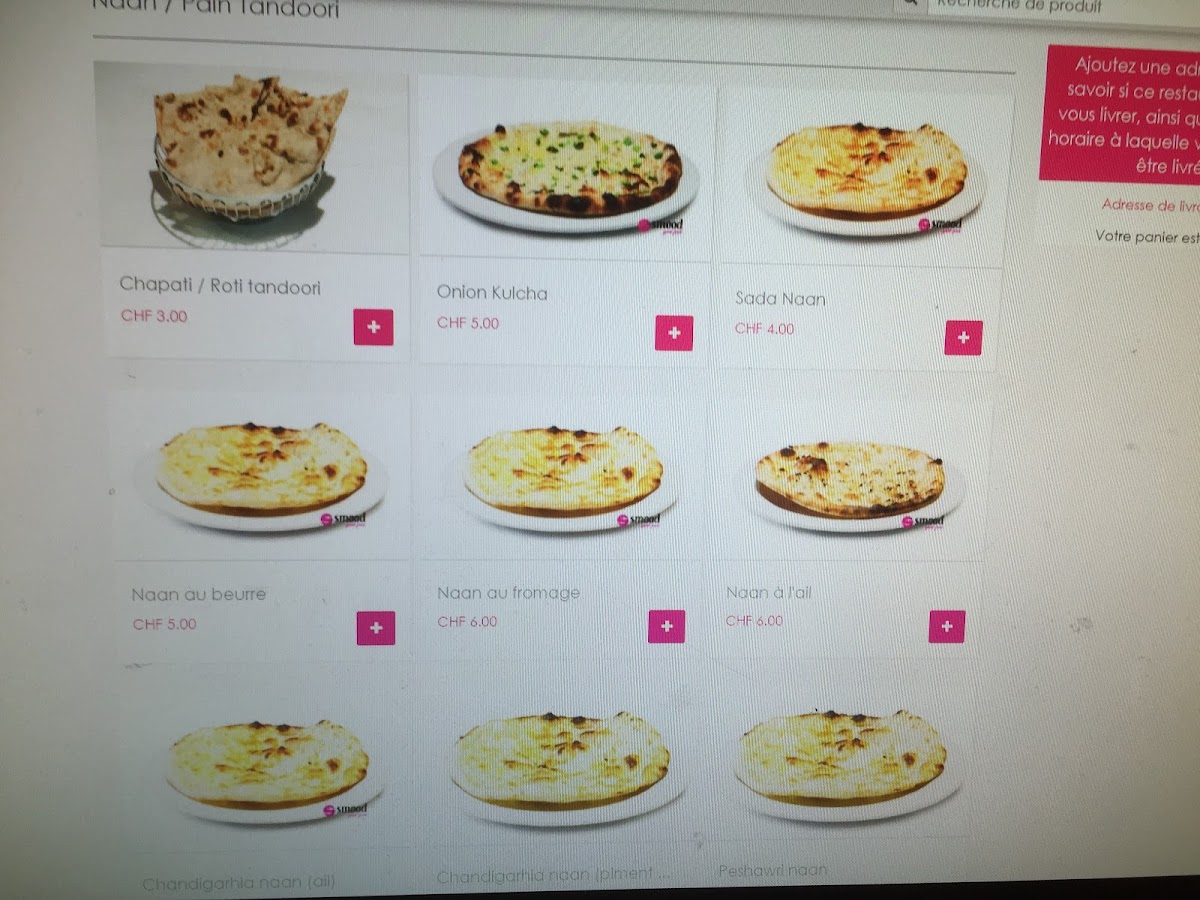The image size is (1200, 900).
Task: Click plus button for Naan au beurre
Action: (376, 628)
